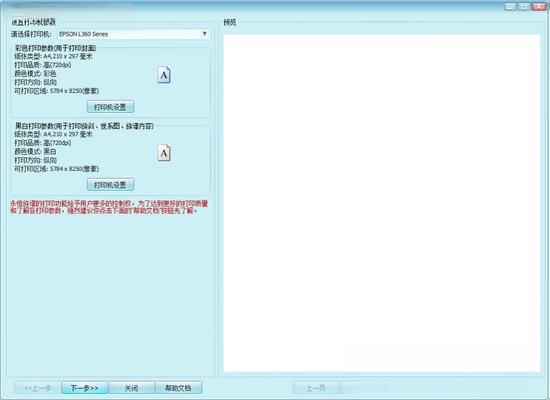Close the window with the red X
The image size is (550, 400).
539,6
